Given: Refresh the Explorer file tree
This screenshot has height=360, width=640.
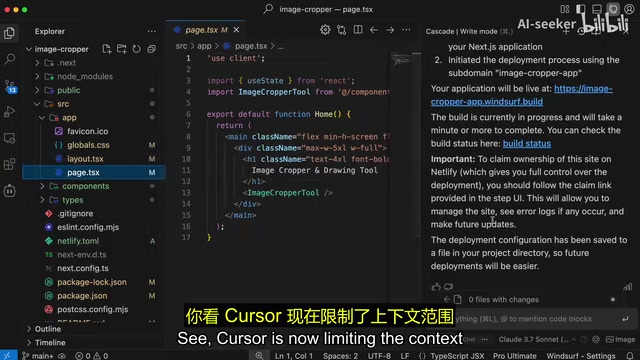Looking at the screenshot, I should coord(136,49).
